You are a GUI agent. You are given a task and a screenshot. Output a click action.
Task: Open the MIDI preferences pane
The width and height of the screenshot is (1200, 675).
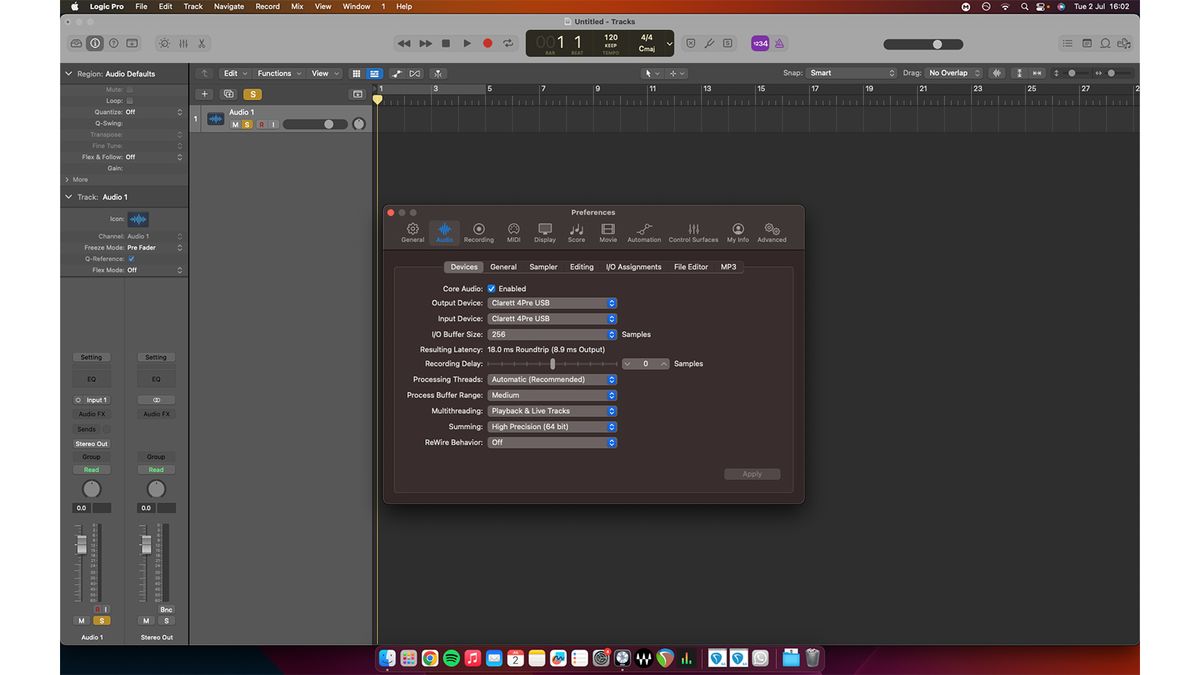(x=513, y=233)
